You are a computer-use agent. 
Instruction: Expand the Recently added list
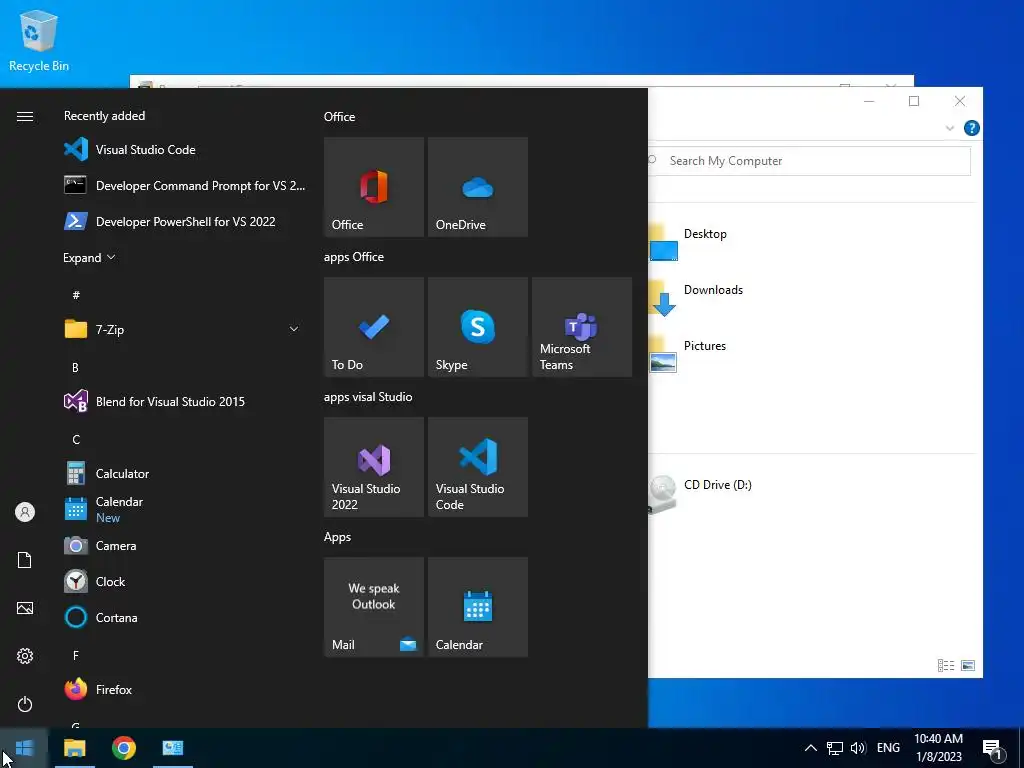(x=89, y=257)
